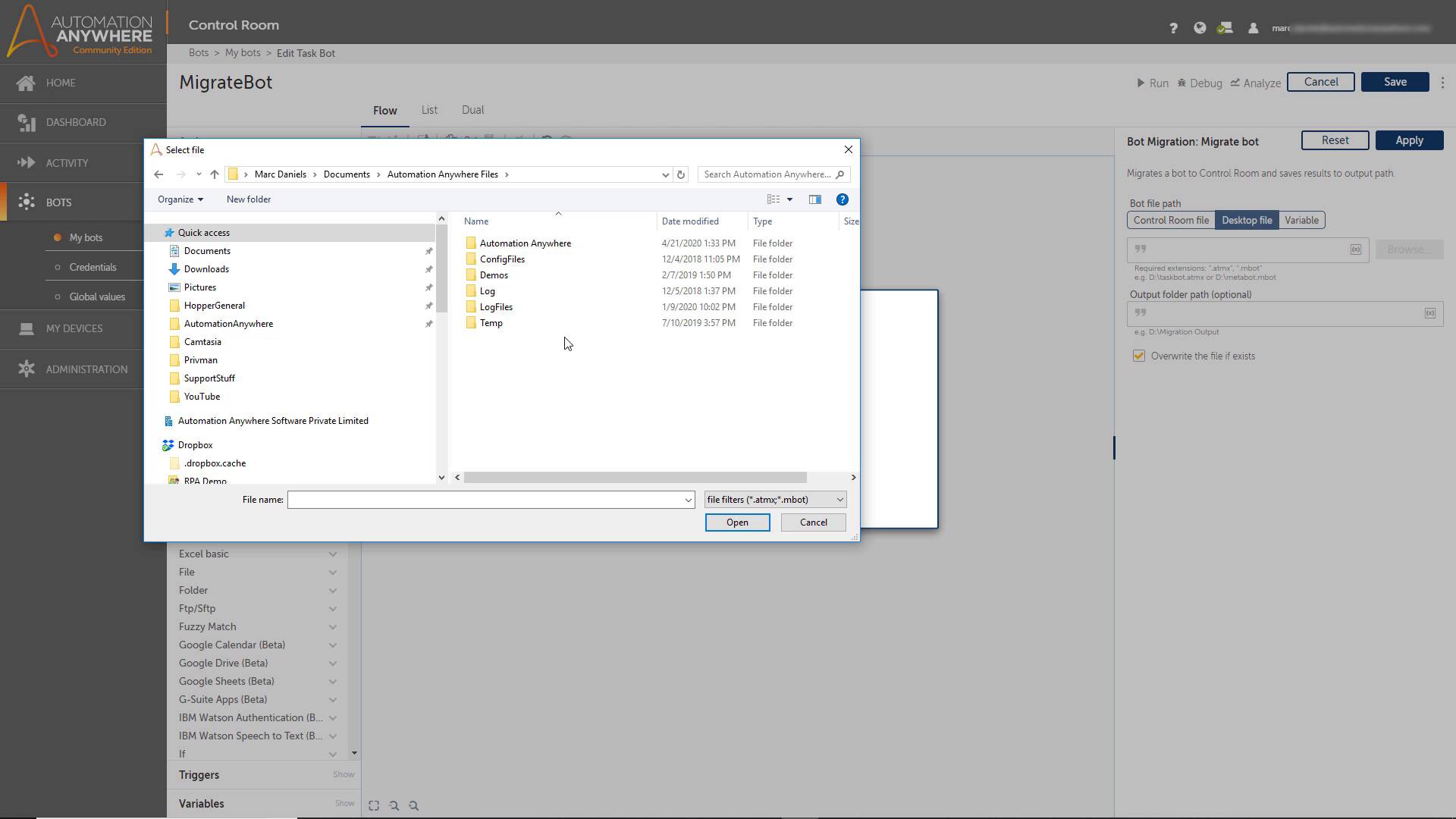Open the Demos folder icon
This screenshot has height=819, width=1456.
point(471,275)
